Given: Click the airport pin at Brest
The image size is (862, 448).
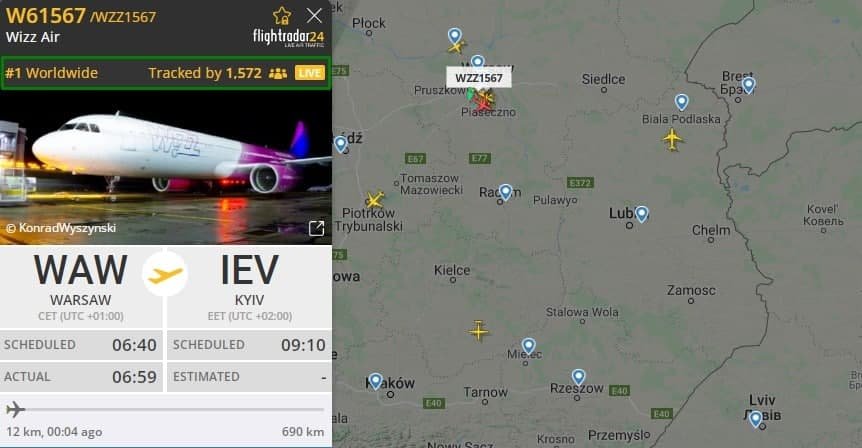Looking at the screenshot, I should click(748, 85).
